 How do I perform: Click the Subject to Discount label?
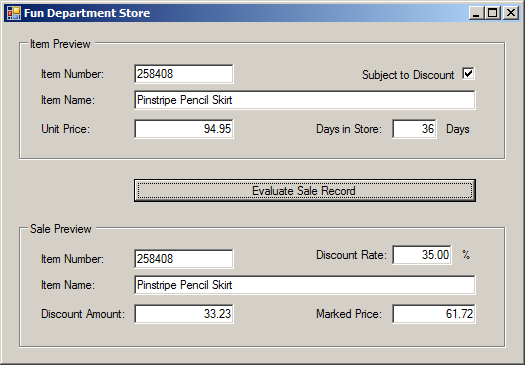click(408, 75)
